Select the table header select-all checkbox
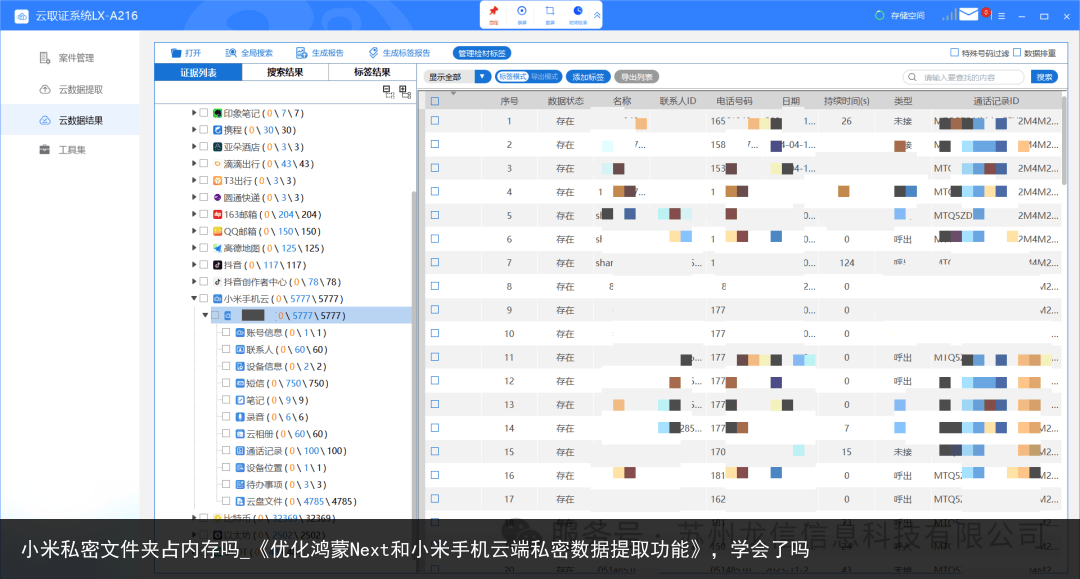Viewport: 1080px width, 579px height. [x=435, y=101]
